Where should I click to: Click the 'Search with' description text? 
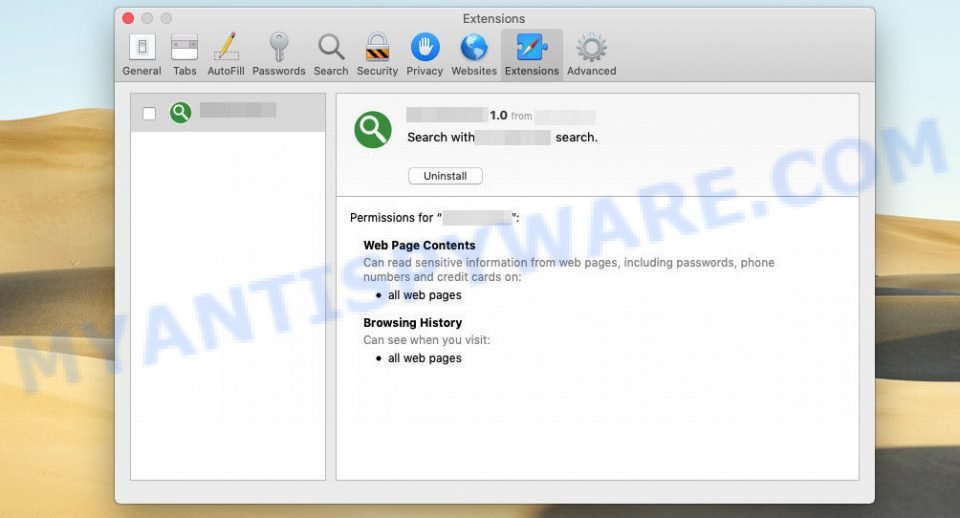441,137
